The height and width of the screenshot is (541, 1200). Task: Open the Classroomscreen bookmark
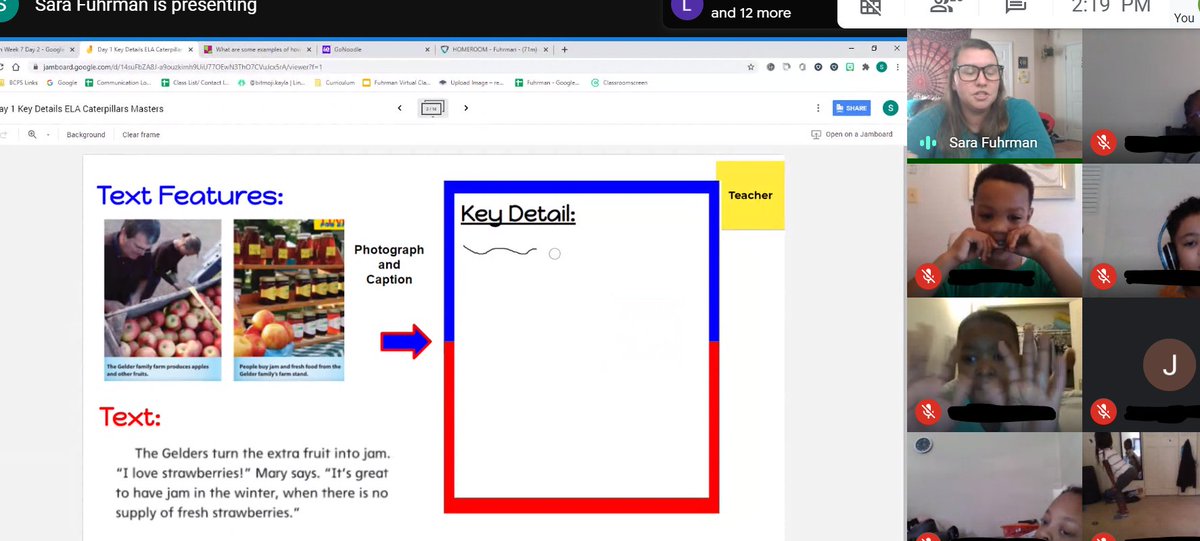click(x=620, y=83)
